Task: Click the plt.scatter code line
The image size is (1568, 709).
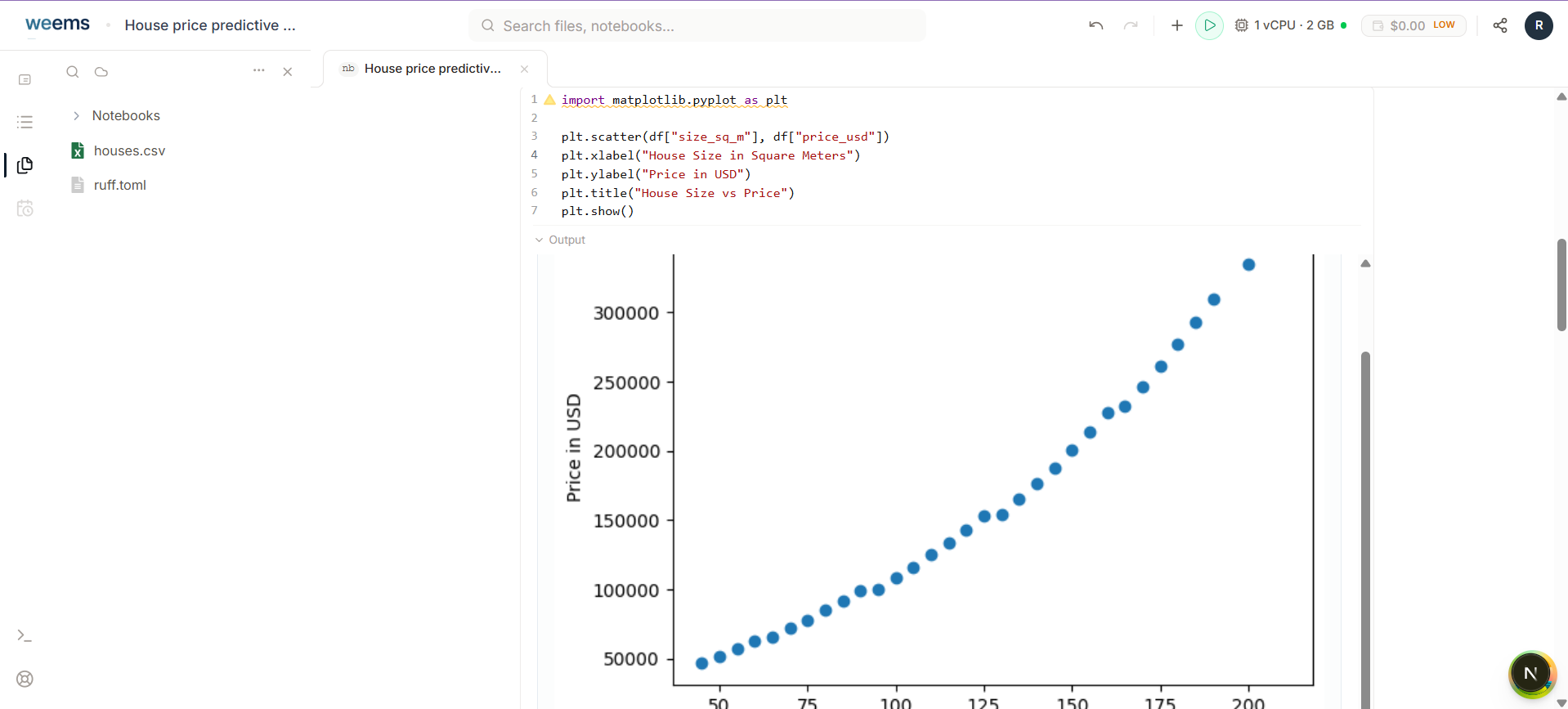Action: pos(725,137)
